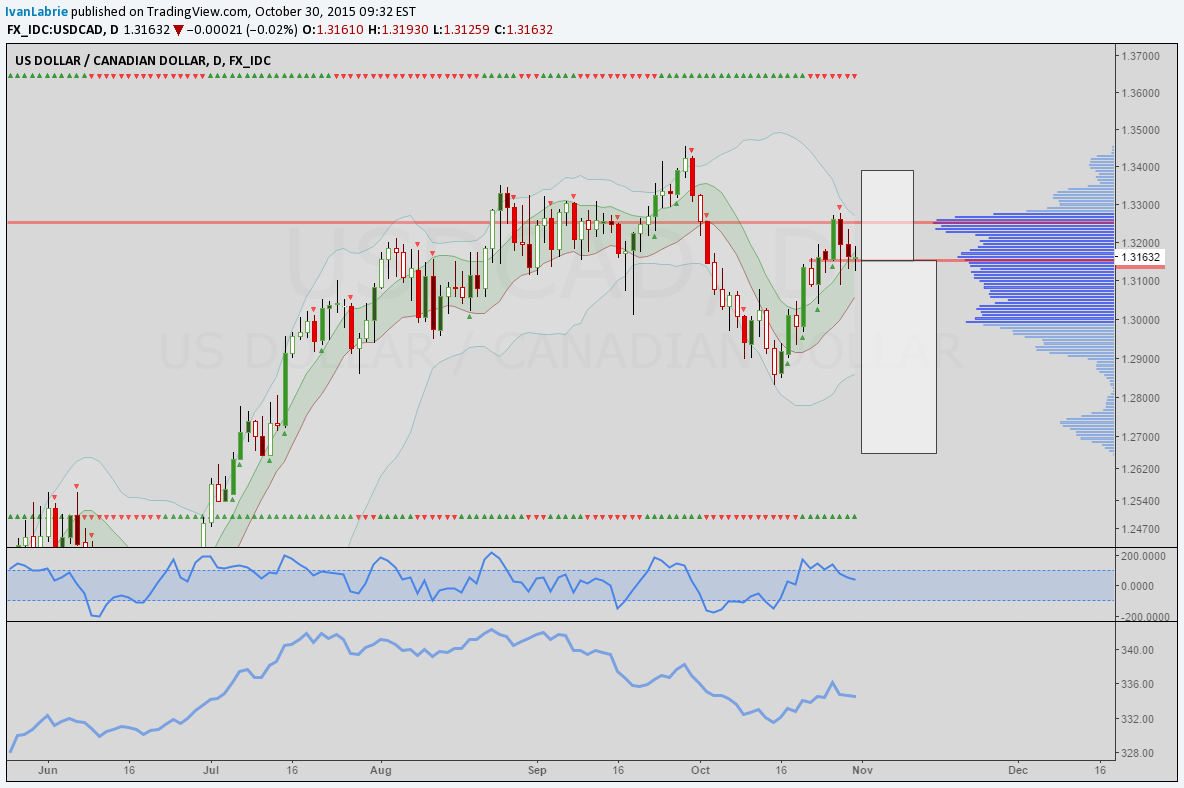Click the 1.33000 price axis label
The width and height of the screenshot is (1184, 788).
(1140, 205)
